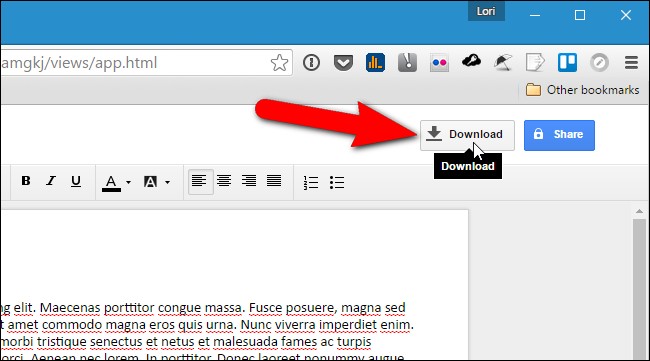
Task: Open the blue bar chart extension
Action: tap(375, 63)
